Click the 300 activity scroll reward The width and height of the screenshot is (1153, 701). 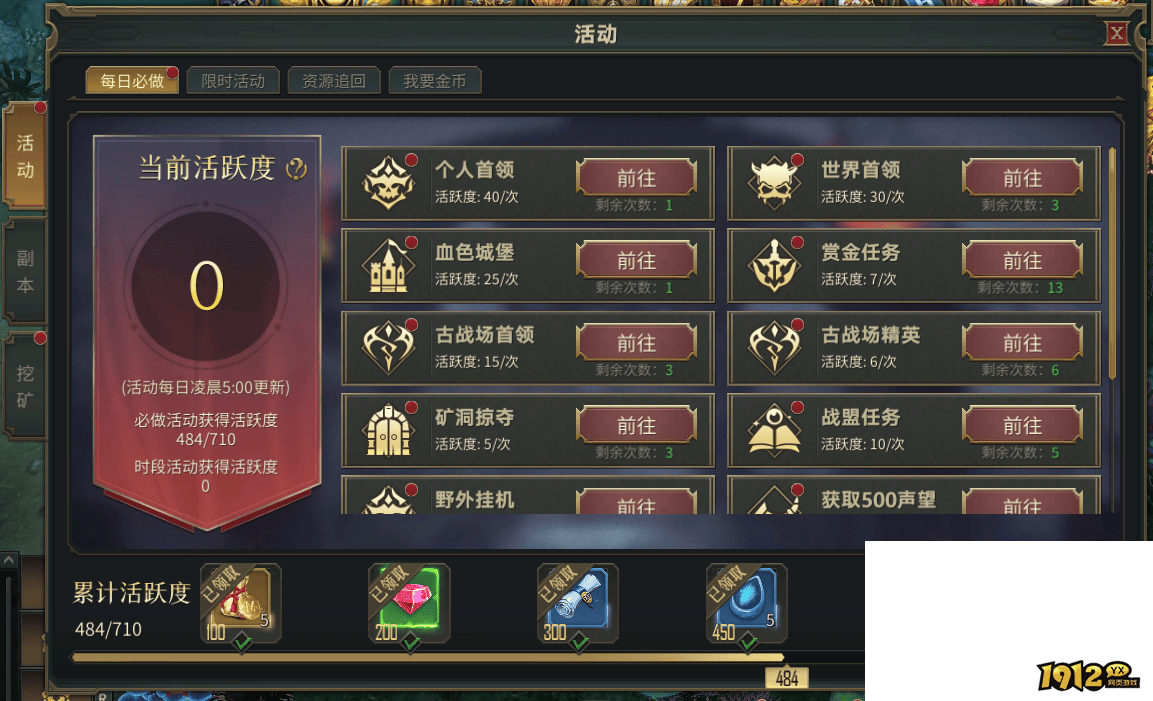[x=577, y=603]
